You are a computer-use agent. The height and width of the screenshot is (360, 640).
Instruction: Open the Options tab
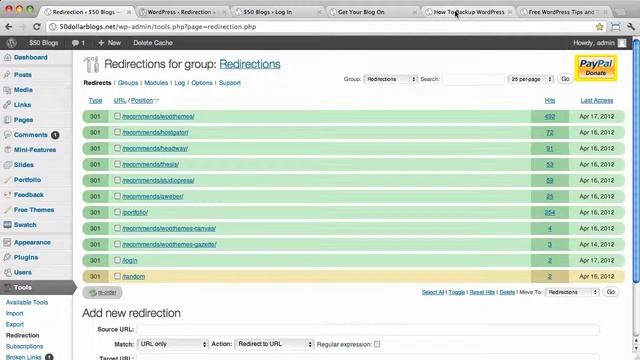pyautogui.click(x=202, y=83)
